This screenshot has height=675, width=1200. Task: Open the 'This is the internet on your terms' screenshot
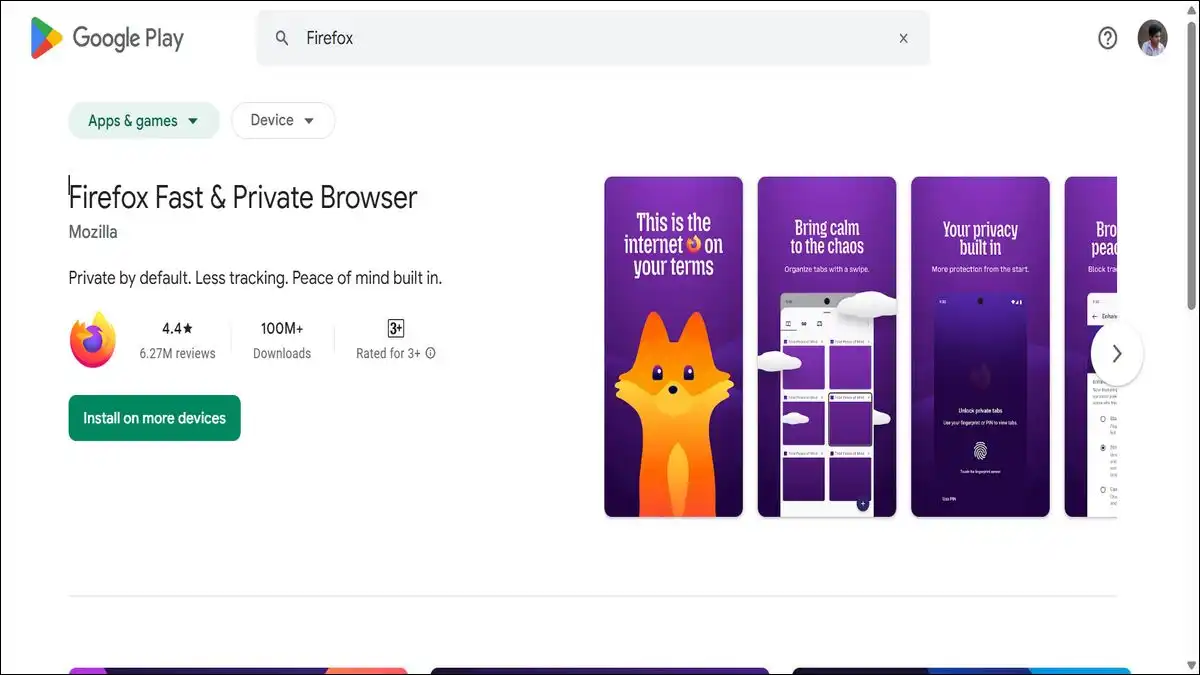coord(674,347)
